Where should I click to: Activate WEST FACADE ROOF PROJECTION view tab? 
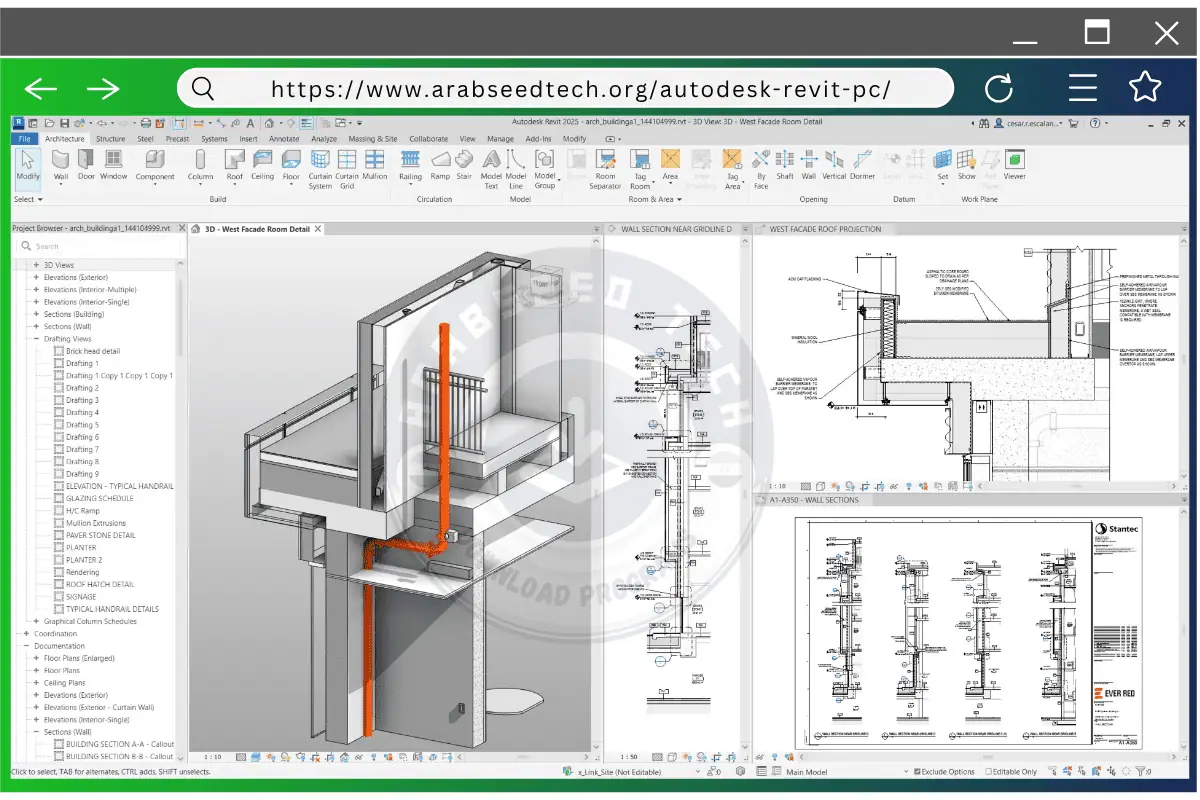point(825,229)
